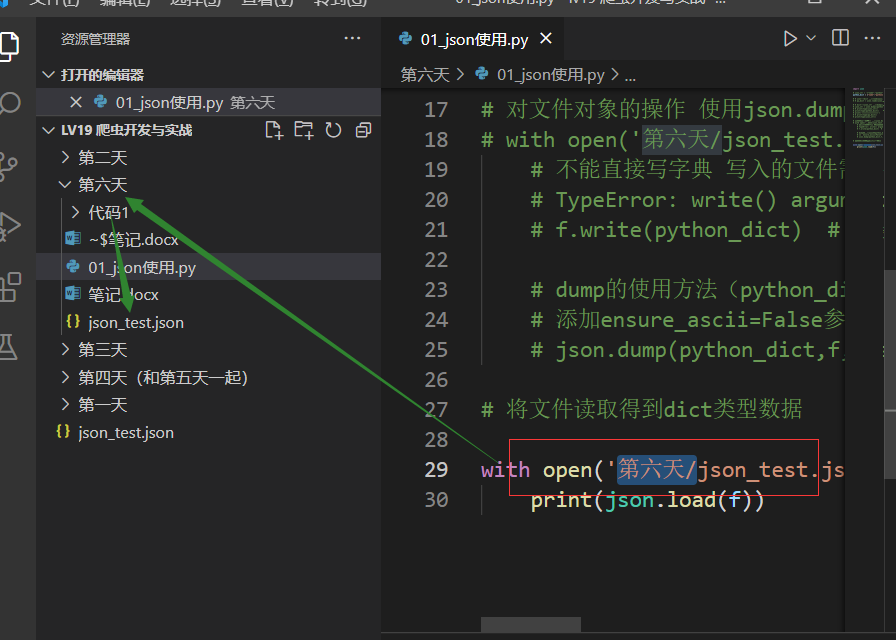
Task: Click the horizontal editor scrollbar thumb
Action: (x=531, y=624)
